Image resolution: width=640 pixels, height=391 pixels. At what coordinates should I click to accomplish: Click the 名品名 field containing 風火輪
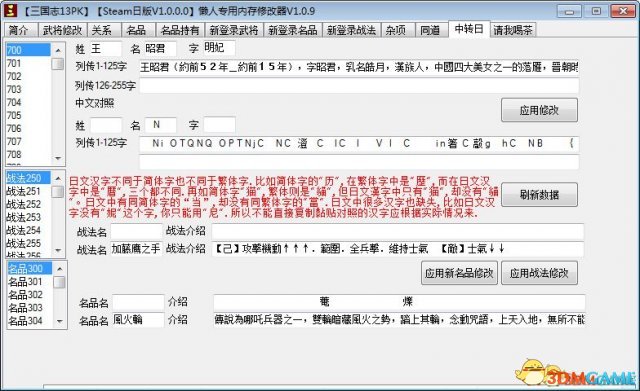tap(138, 320)
